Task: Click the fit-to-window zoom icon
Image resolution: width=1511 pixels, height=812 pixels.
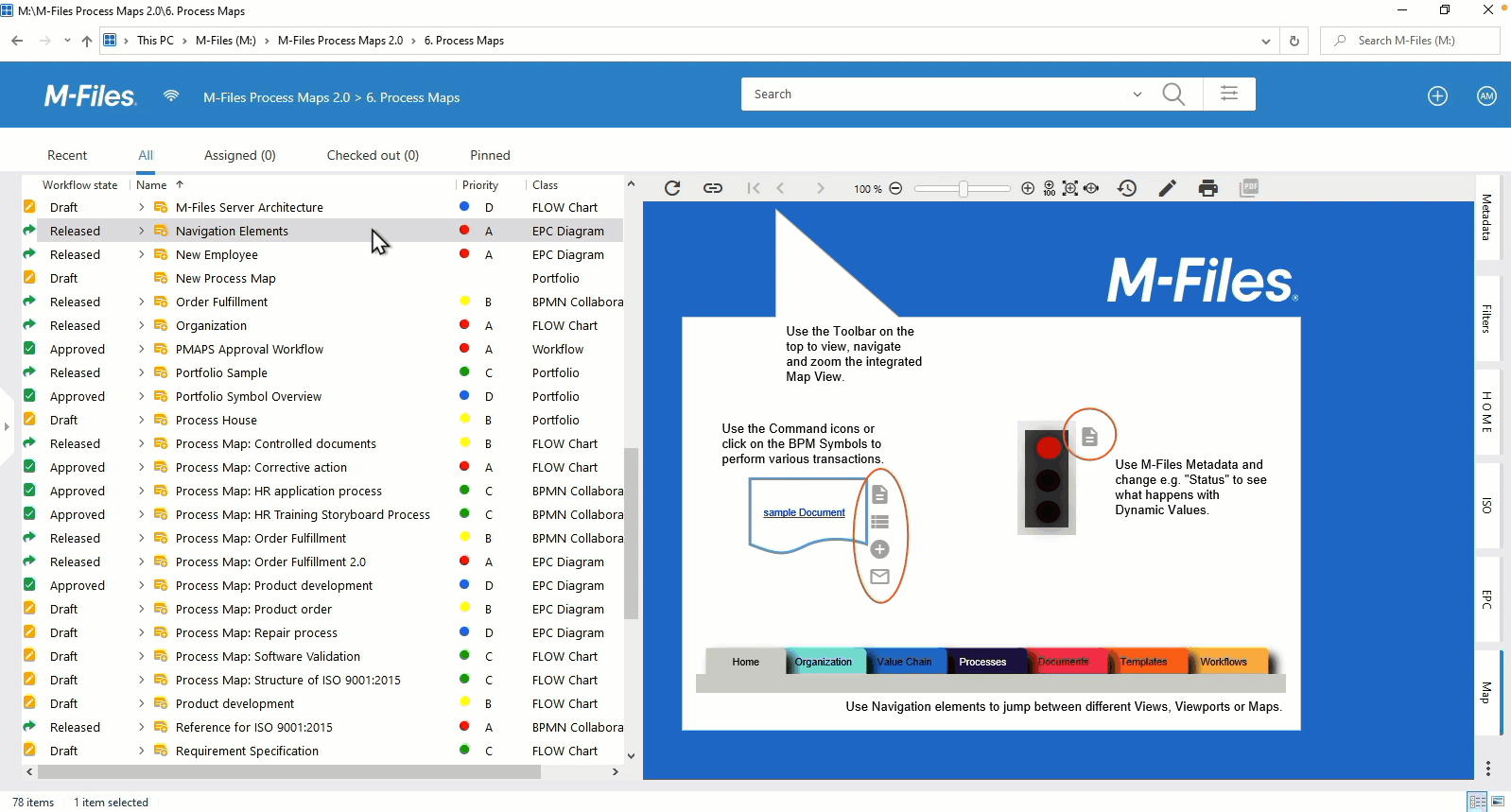Action: (x=1070, y=188)
